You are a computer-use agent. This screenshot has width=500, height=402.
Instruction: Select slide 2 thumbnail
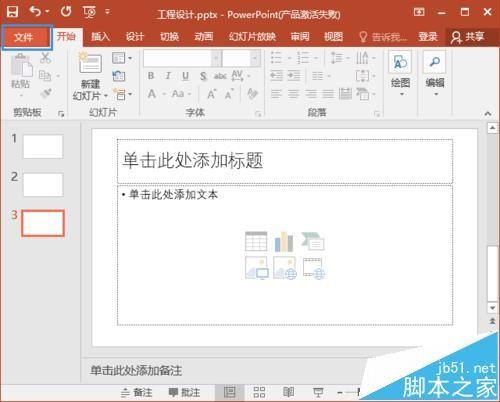(43, 184)
